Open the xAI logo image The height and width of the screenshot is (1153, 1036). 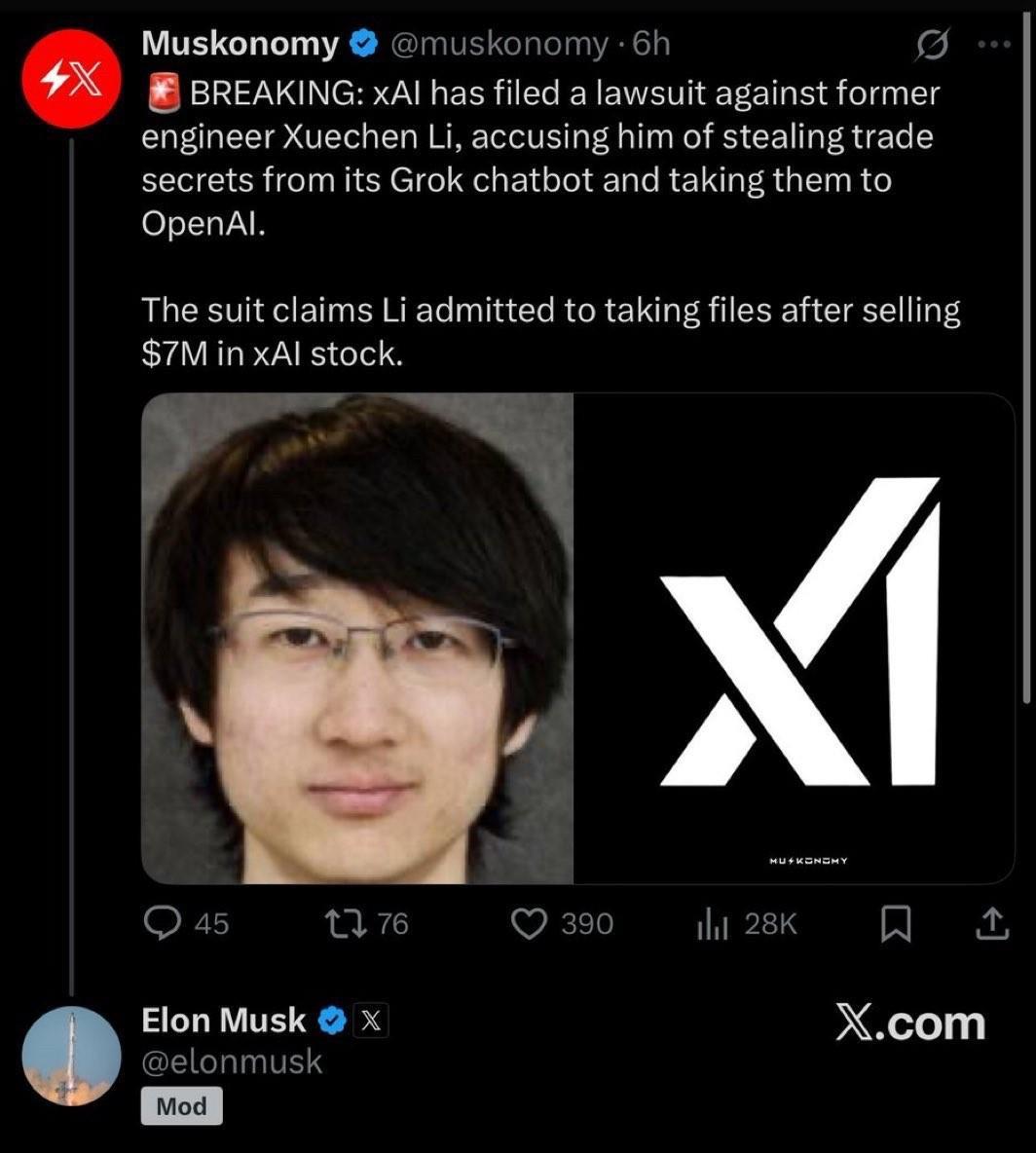795,638
